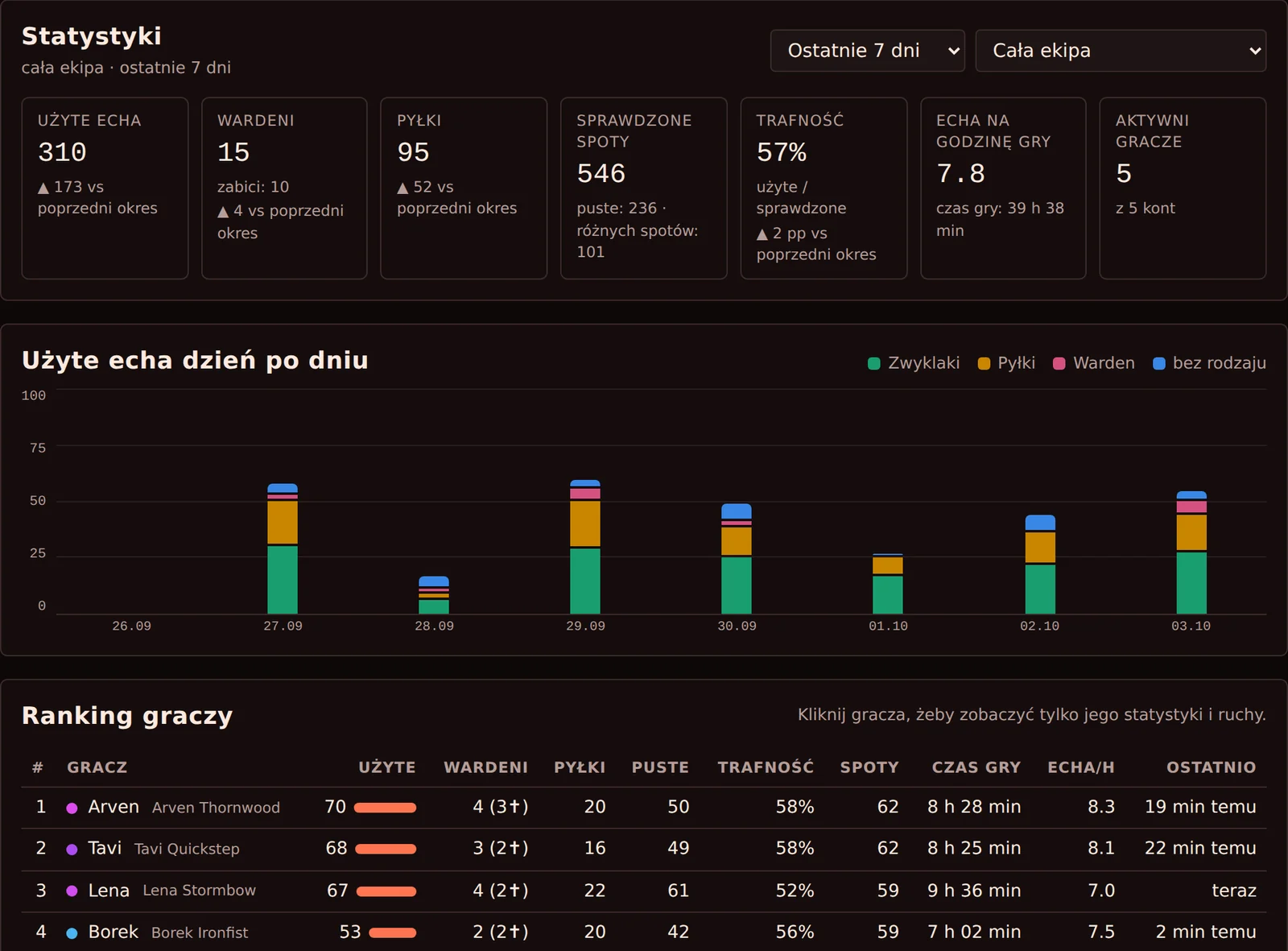
Task: Click the 03.10 stacked bar
Action: point(1191,552)
